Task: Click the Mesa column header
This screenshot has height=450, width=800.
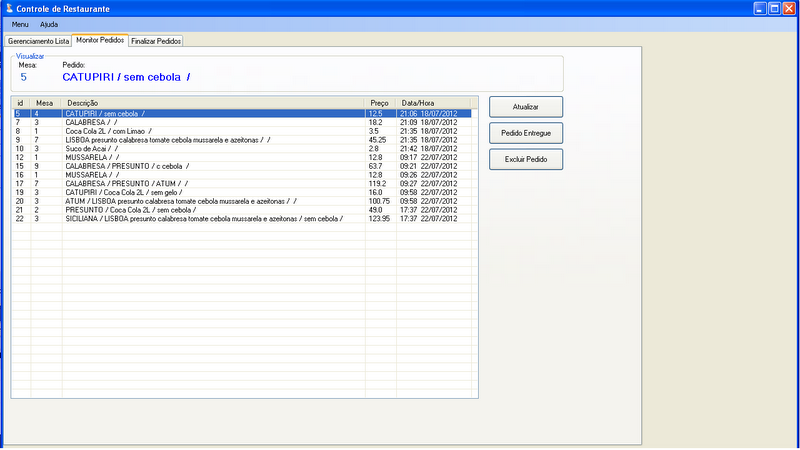Action: tap(46, 102)
